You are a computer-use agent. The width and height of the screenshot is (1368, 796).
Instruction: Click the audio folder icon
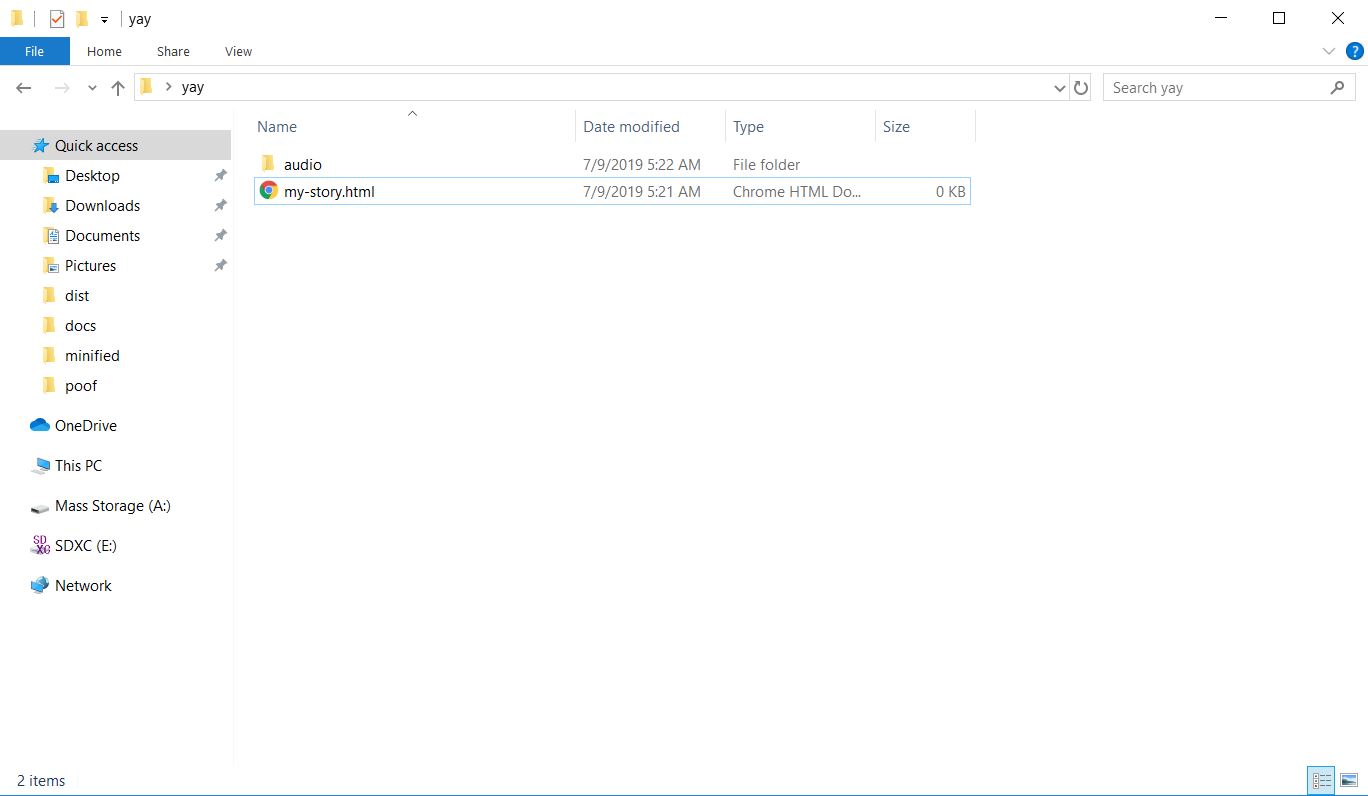pyautogui.click(x=268, y=164)
